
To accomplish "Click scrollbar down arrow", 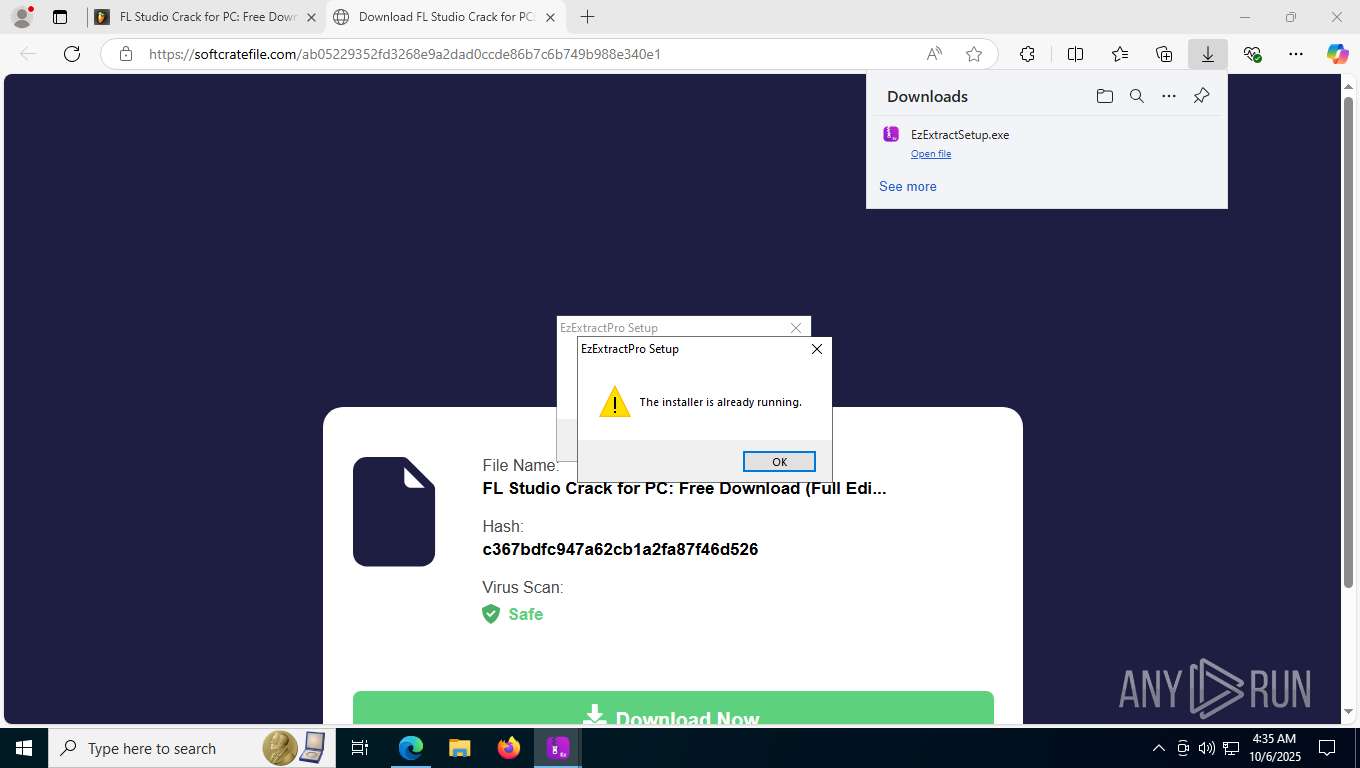I will point(1348,712).
